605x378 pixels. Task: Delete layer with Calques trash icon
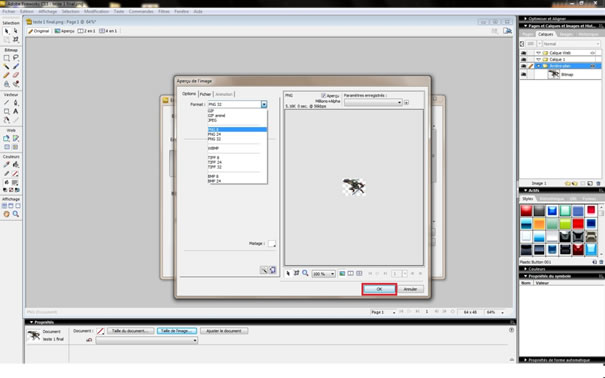[x=598, y=184]
